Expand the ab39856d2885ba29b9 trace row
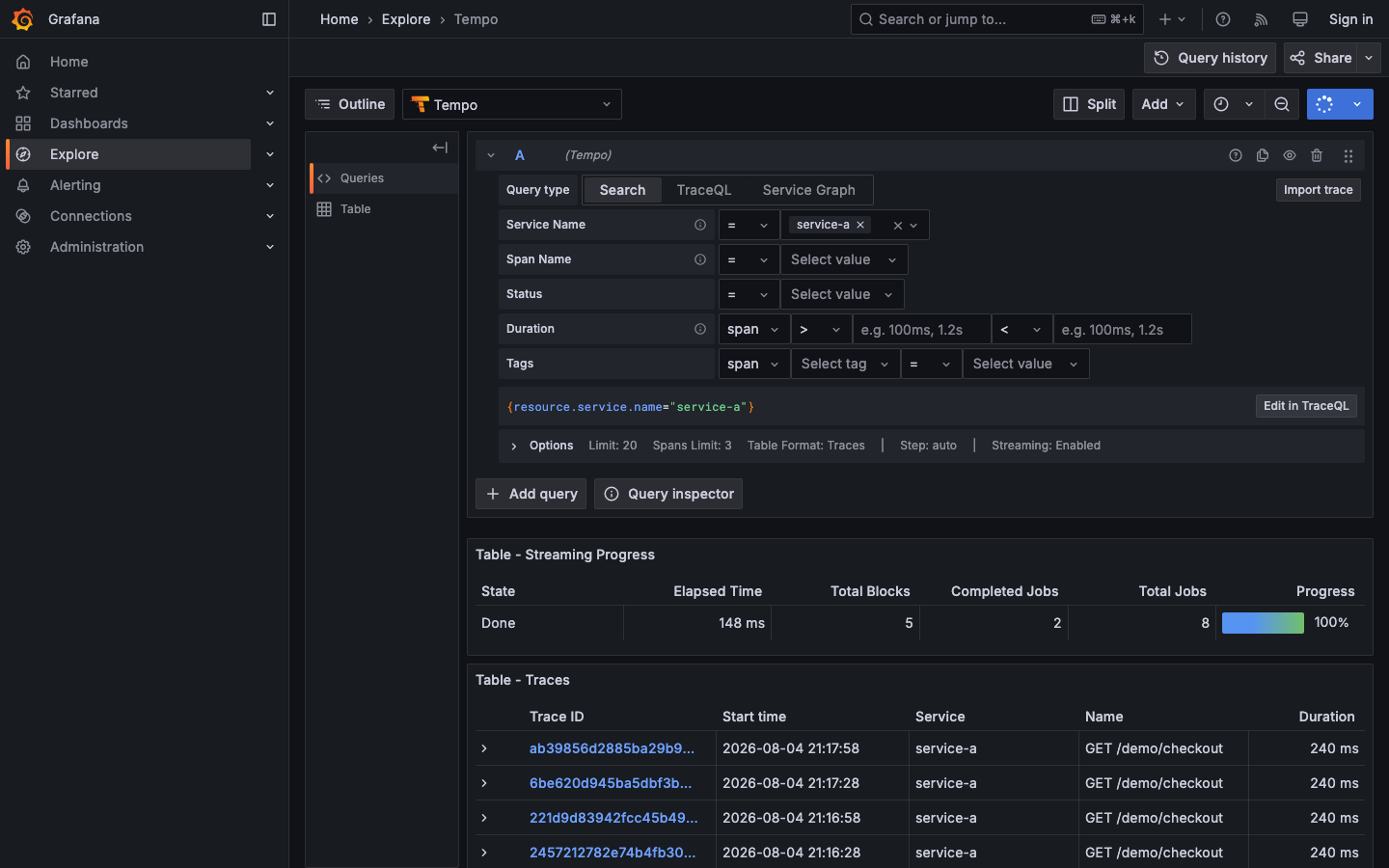This screenshot has height=868, width=1389. pyautogui.click(x=484, y=748)
